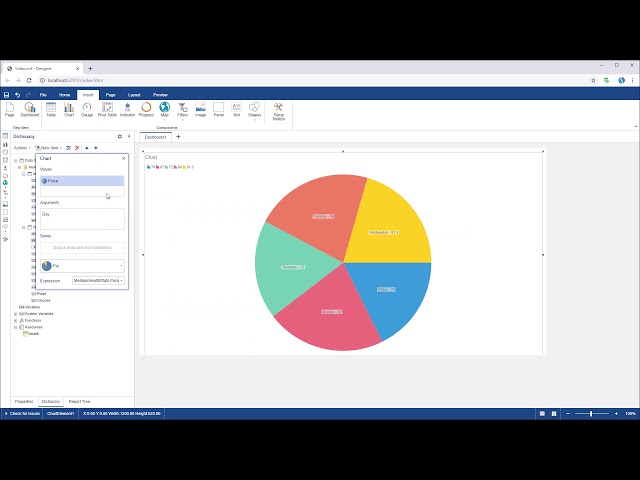Add an Indicator component
Image resolution: width=640 pixels, height=480 pixels.
[x=127, y=110]
